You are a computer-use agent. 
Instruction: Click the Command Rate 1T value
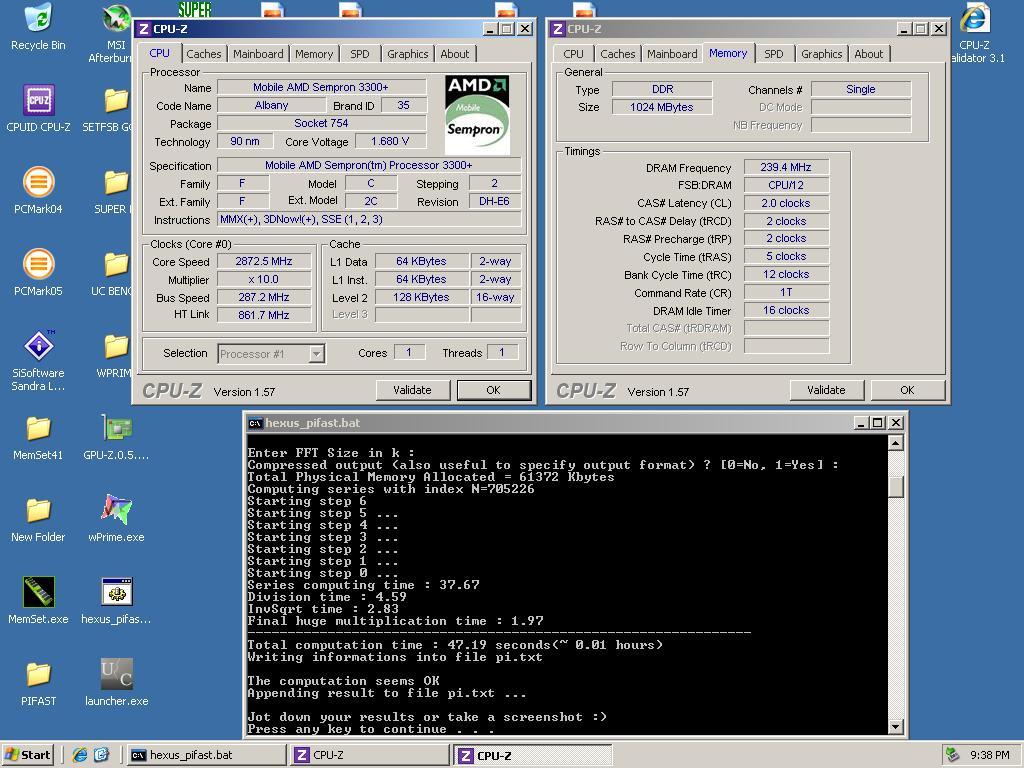pyautogui.click(x=786, y=293)
